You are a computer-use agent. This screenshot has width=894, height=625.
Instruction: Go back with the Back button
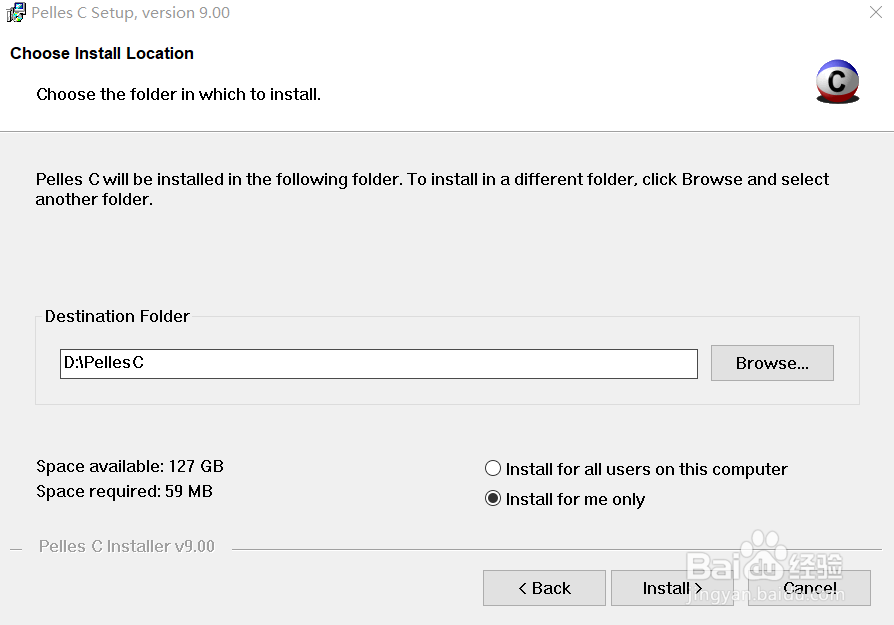coord(544,588)
